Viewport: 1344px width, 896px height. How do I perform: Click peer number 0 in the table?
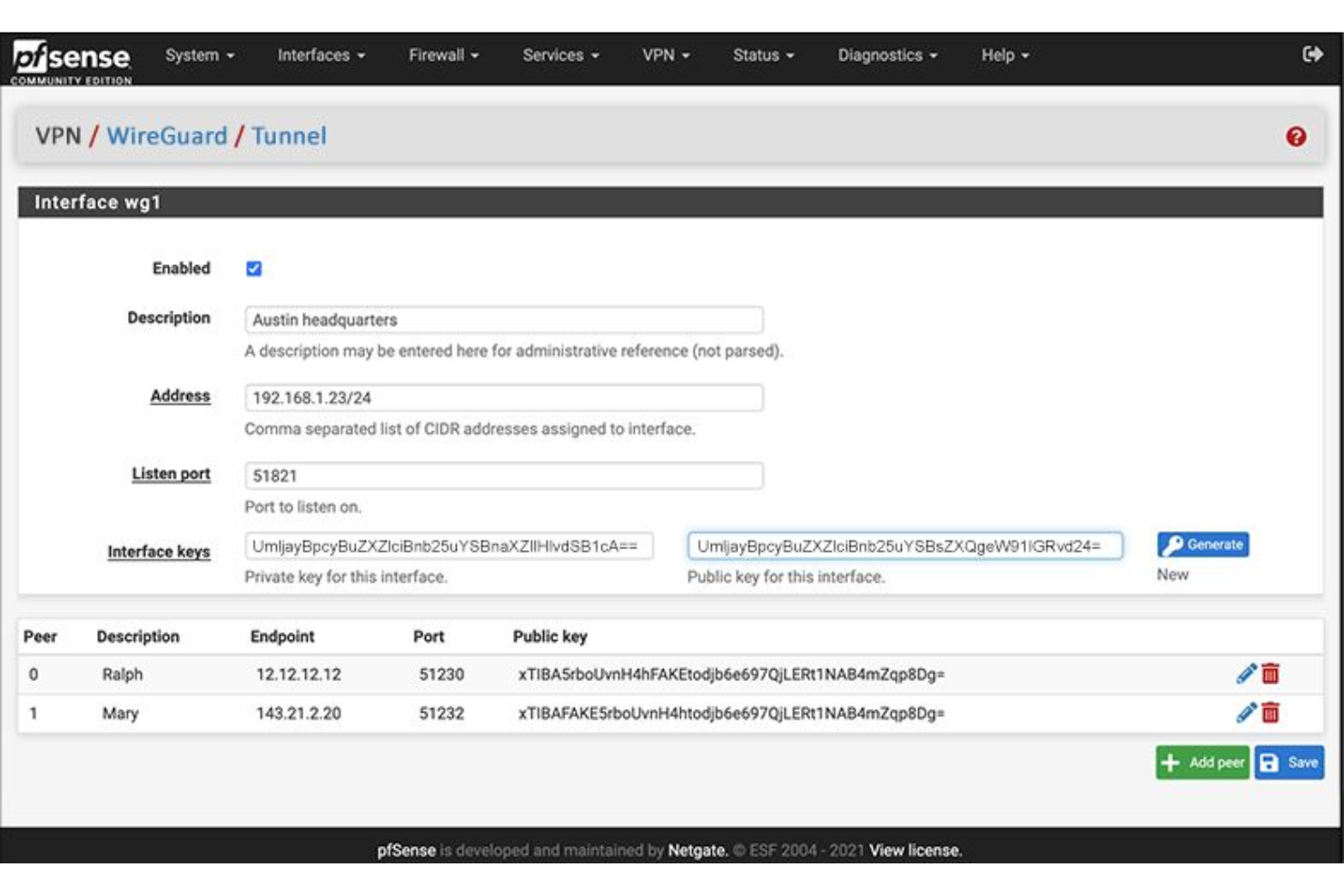pos(34,674)
